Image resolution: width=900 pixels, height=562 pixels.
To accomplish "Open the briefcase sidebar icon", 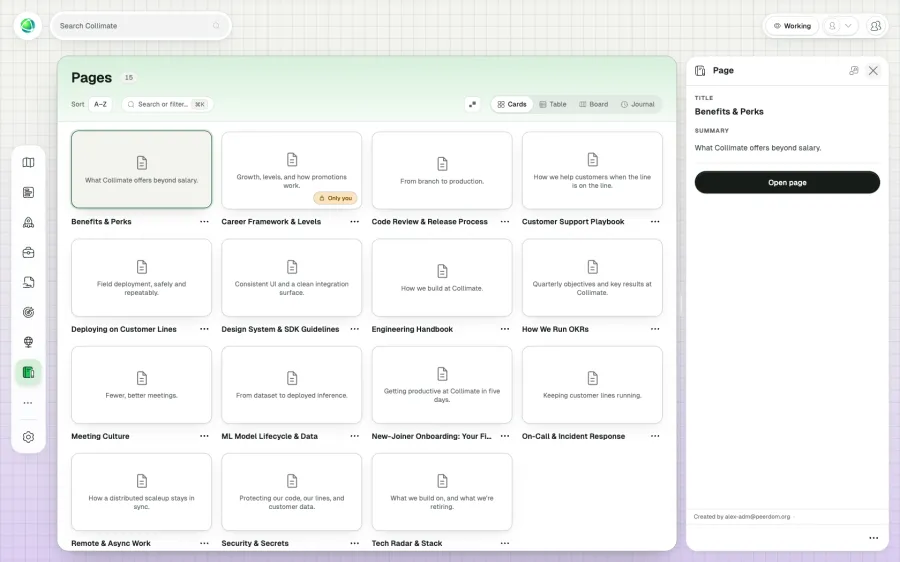I will (28, 252).
